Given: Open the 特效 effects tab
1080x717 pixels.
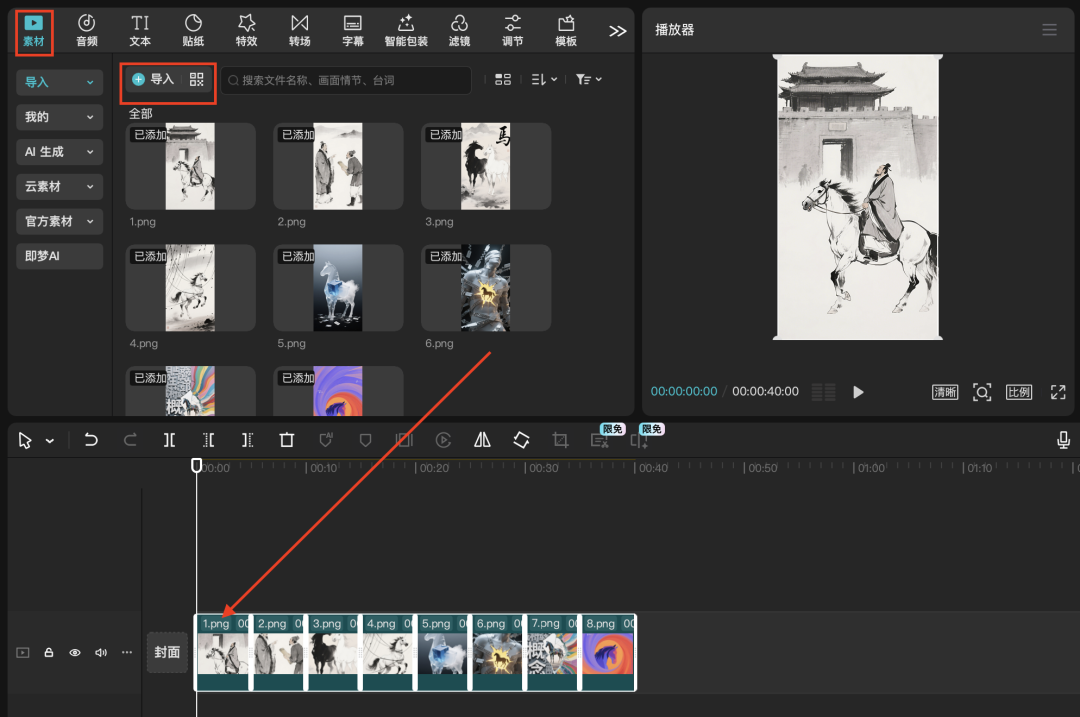Looking at the screenshot, I should 246,30.
